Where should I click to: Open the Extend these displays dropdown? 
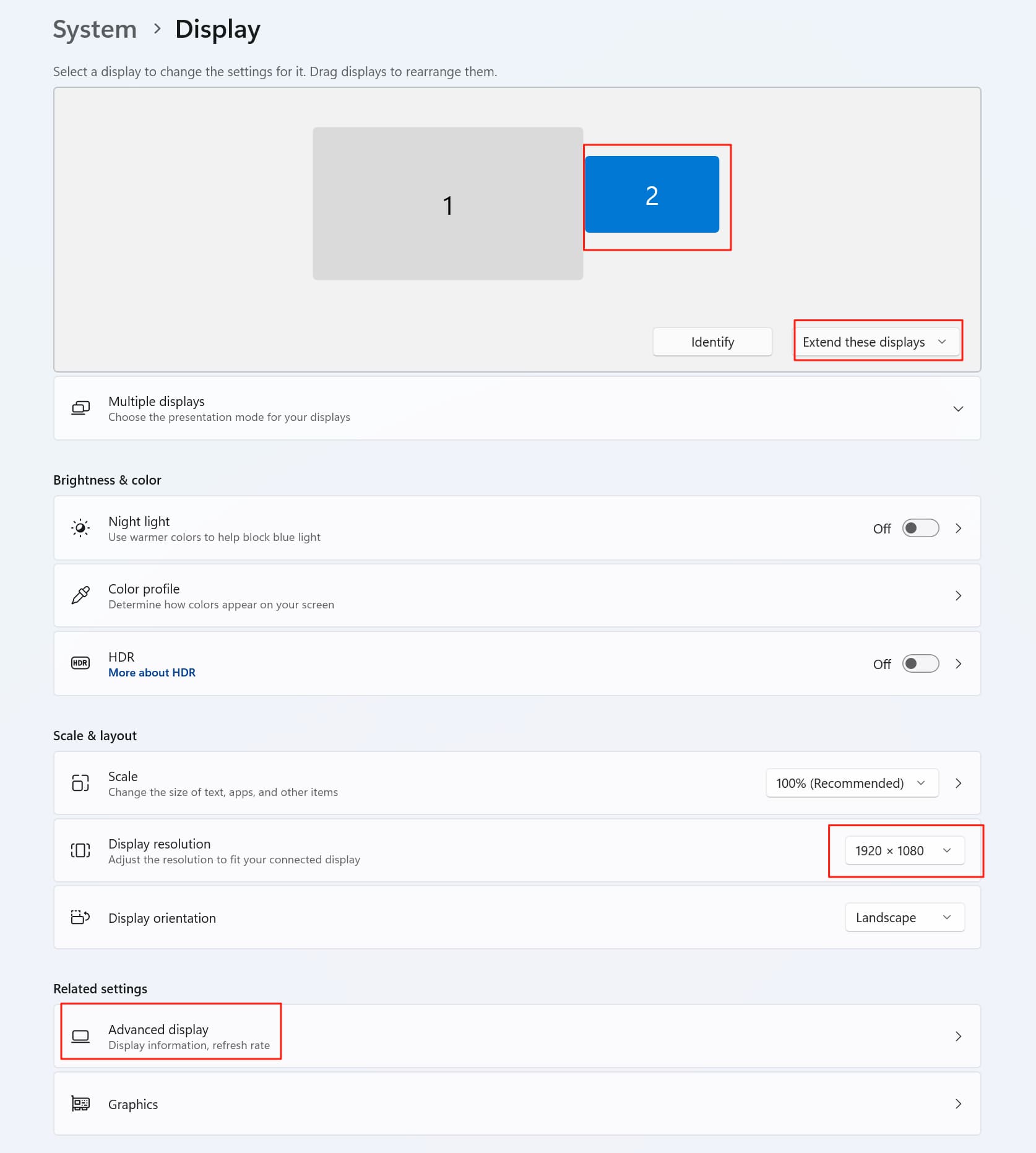pyautogui.click(x=877, y=342)
